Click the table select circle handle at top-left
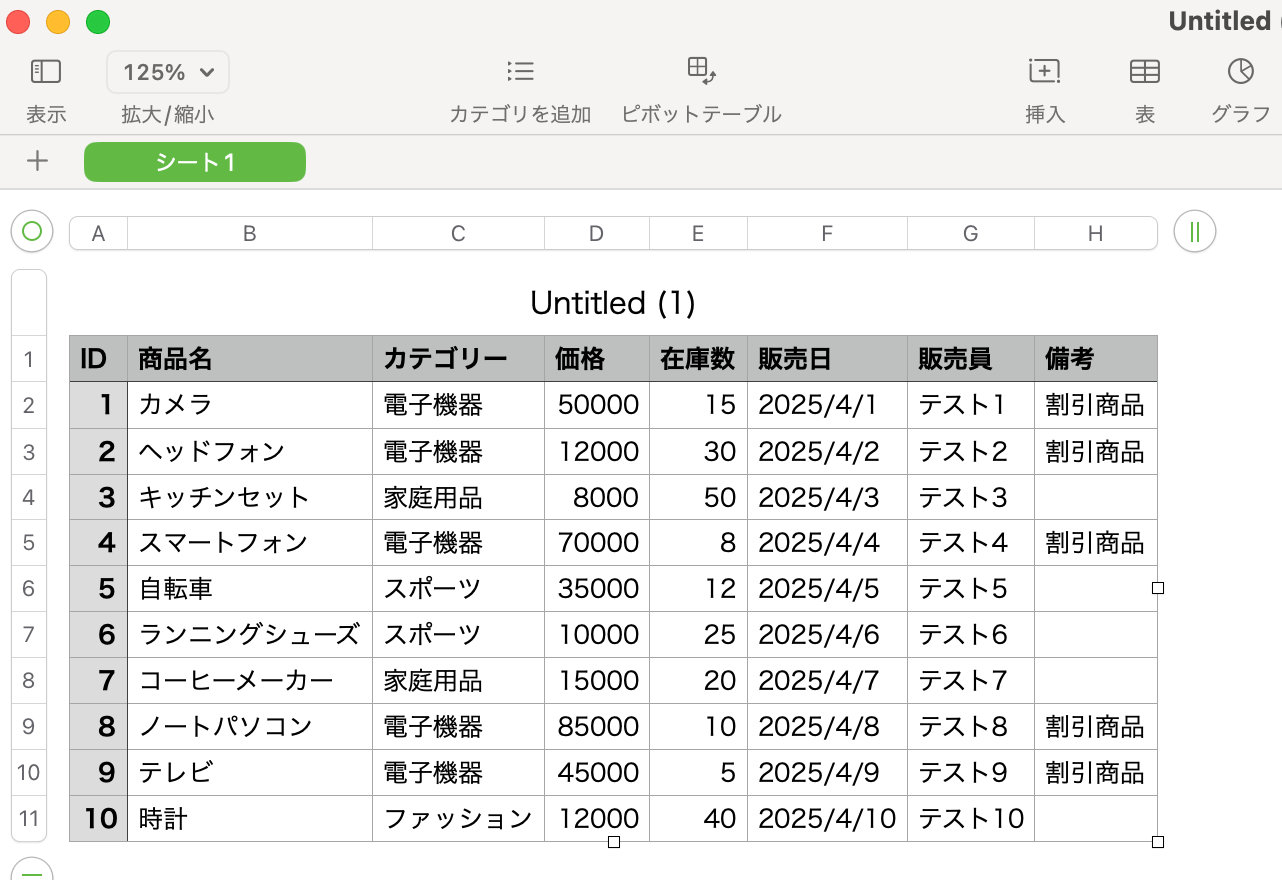 pyautogui.click(x=31, y=232)
